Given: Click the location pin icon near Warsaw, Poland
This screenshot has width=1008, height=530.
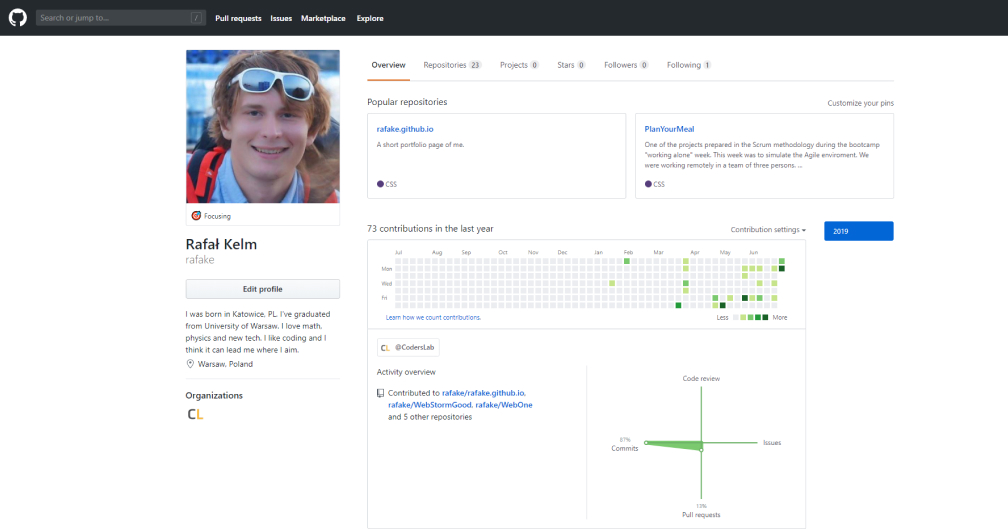Looking at the screenshot, I should [190, 364].
